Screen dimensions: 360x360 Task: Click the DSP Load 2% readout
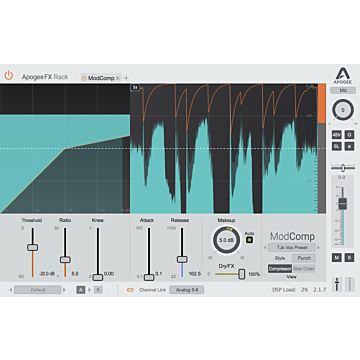point(290,290)
